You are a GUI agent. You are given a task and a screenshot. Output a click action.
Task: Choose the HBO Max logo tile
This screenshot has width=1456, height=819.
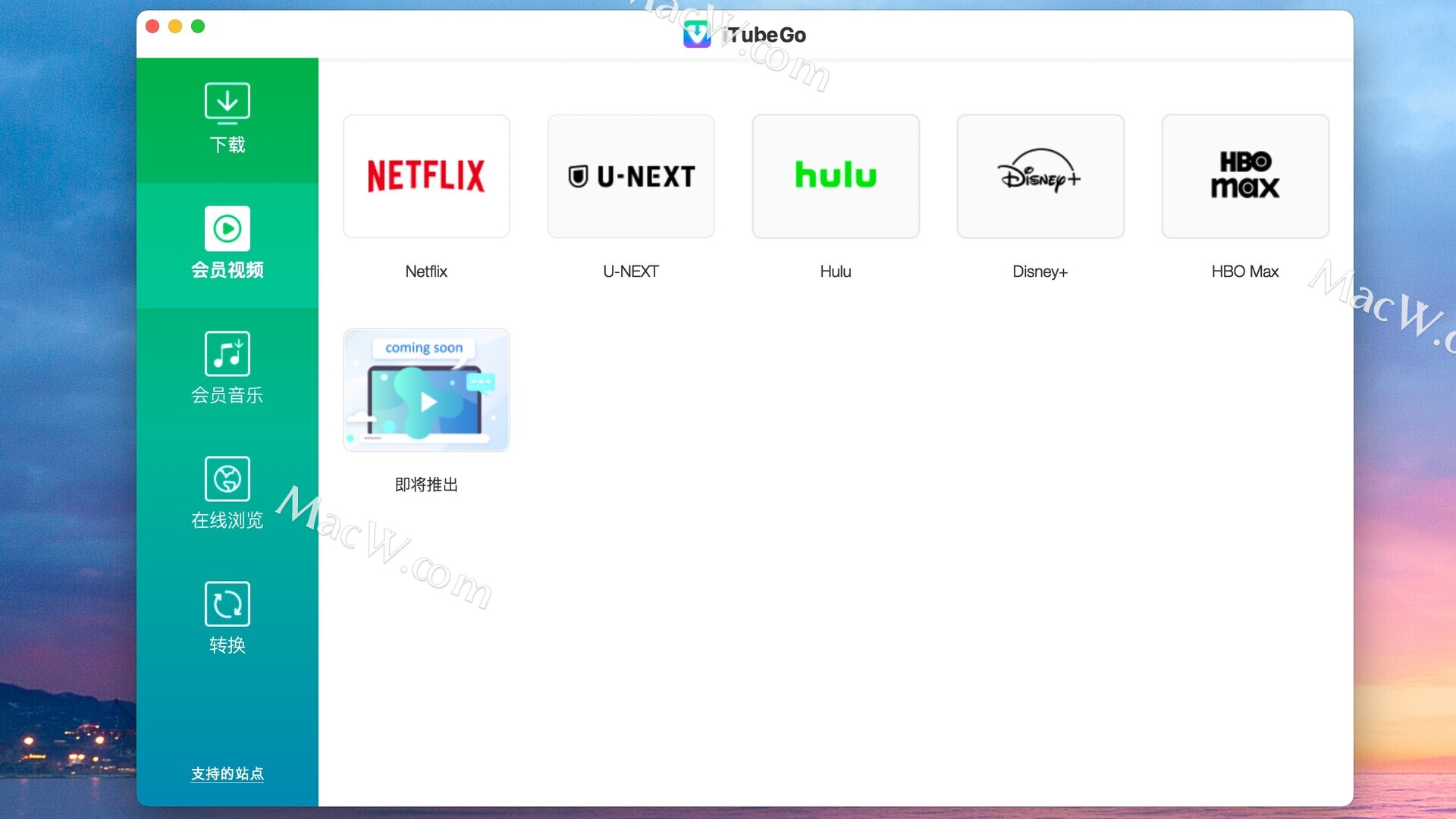click(x=1245, y=176)
